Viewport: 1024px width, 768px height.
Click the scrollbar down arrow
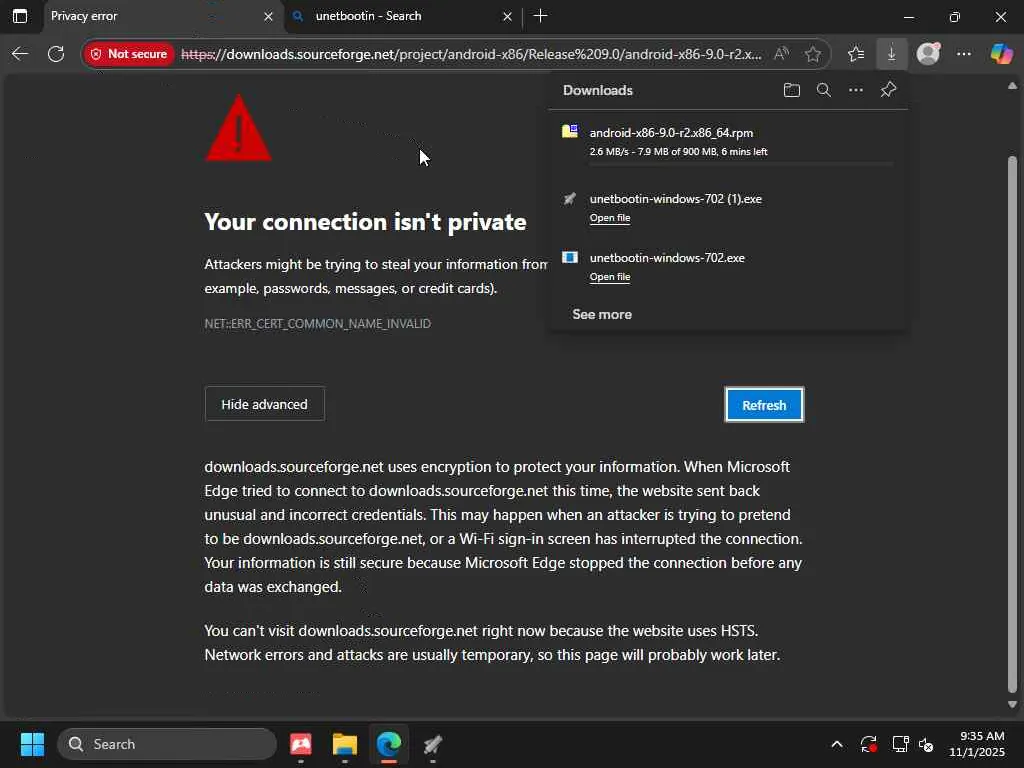coord(1012,705)
